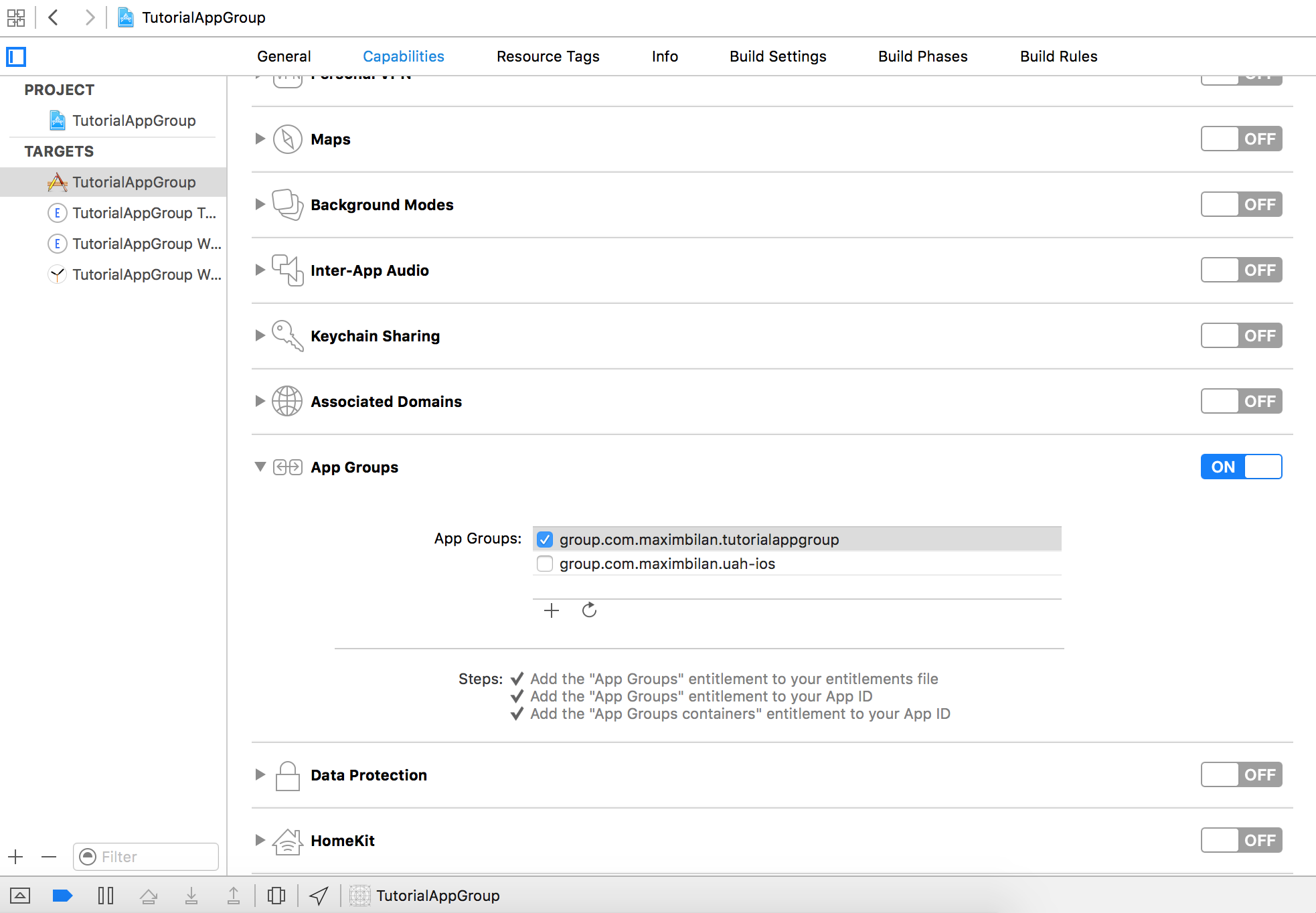Image resolution: width=1316 pixels, height=913 pixels.
Task: Select the TutorialAppGroup project item
Action: pyautogui.click(x=133, y=120)
